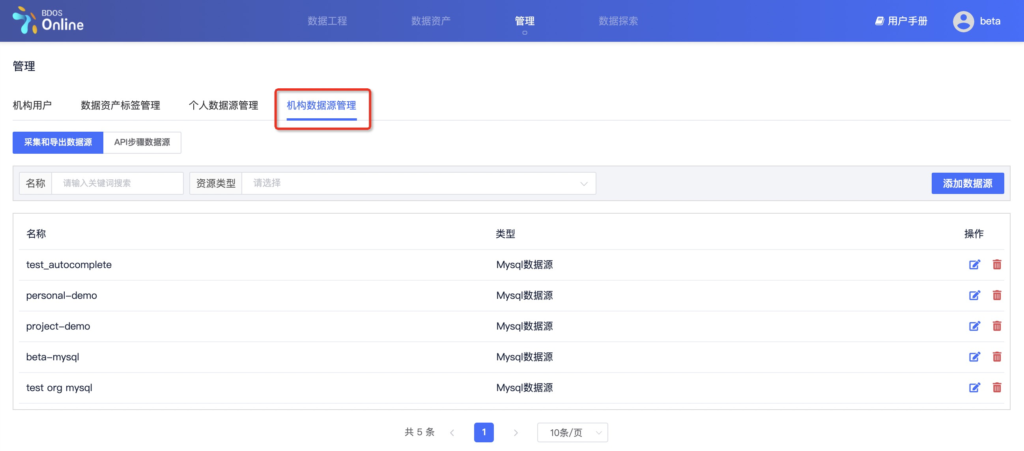Edit the personal-demo data source
Viewport: 1024px width, 451px height.
pyautogui.click(x=974, y=296)
